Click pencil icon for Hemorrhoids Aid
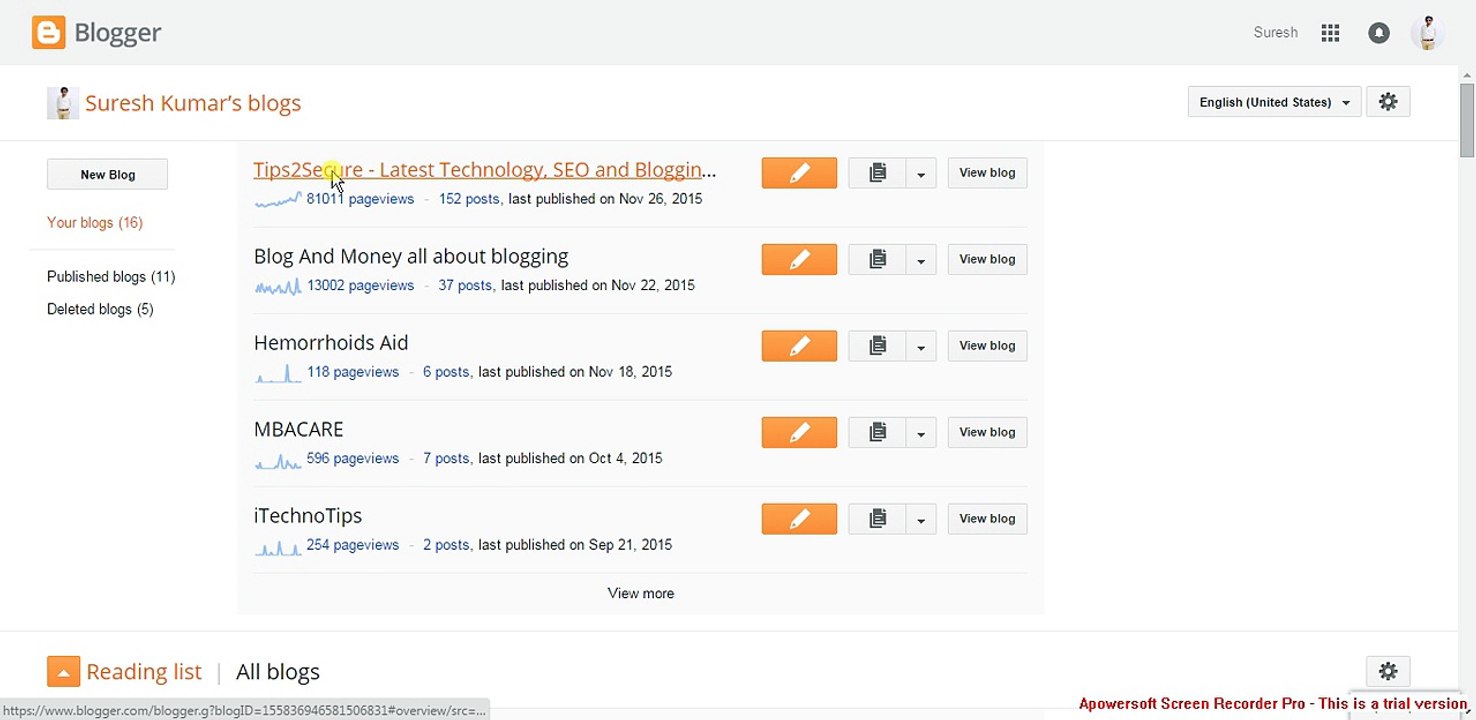The width and height of the screenshot is (1476, 720). [x=799, y=346]
